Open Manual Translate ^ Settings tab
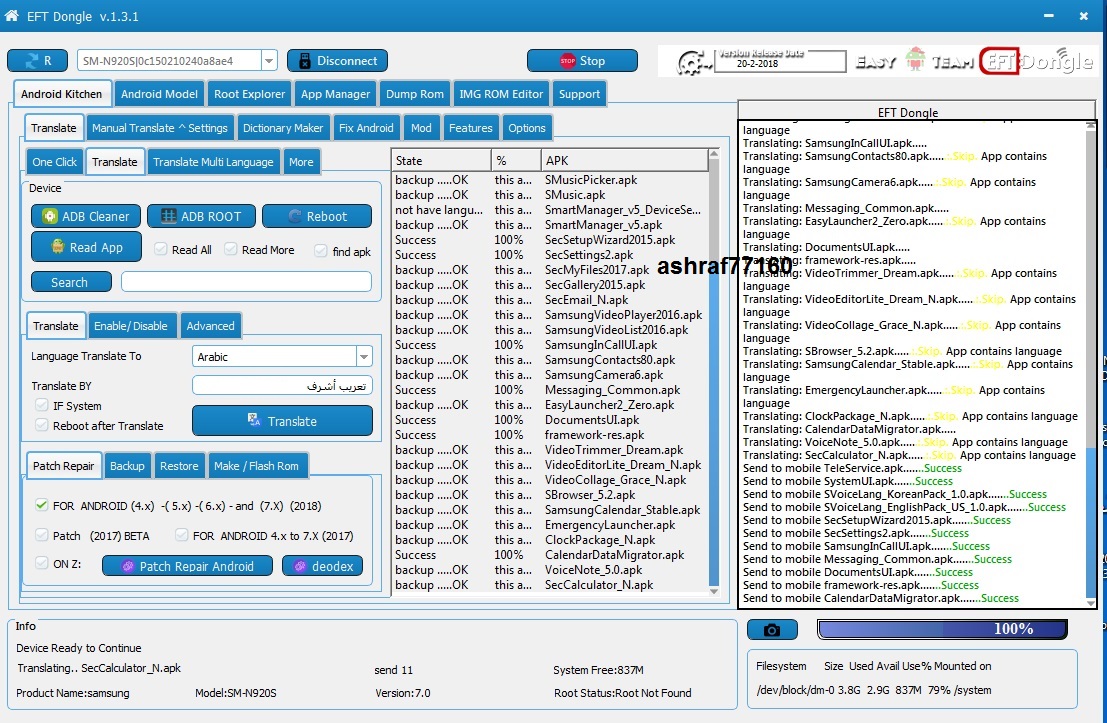This screenshot has height=723, width=1107. click(160, 128)
